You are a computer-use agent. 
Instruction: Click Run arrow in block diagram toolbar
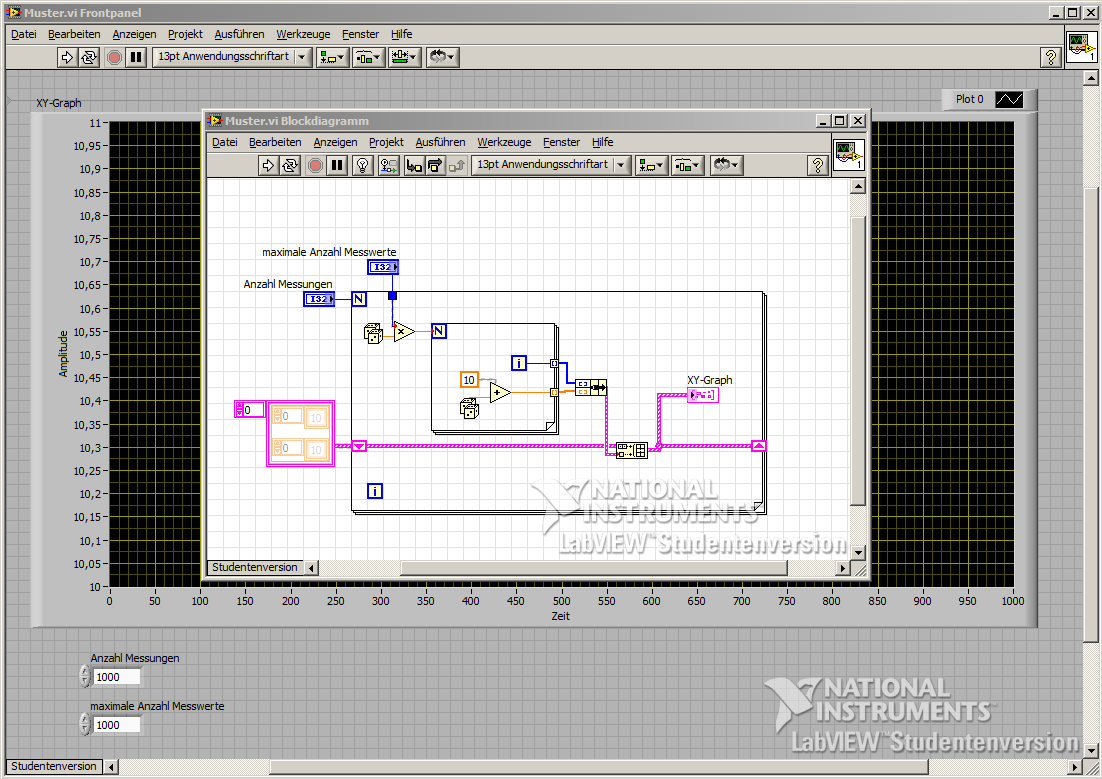[268, 165]
